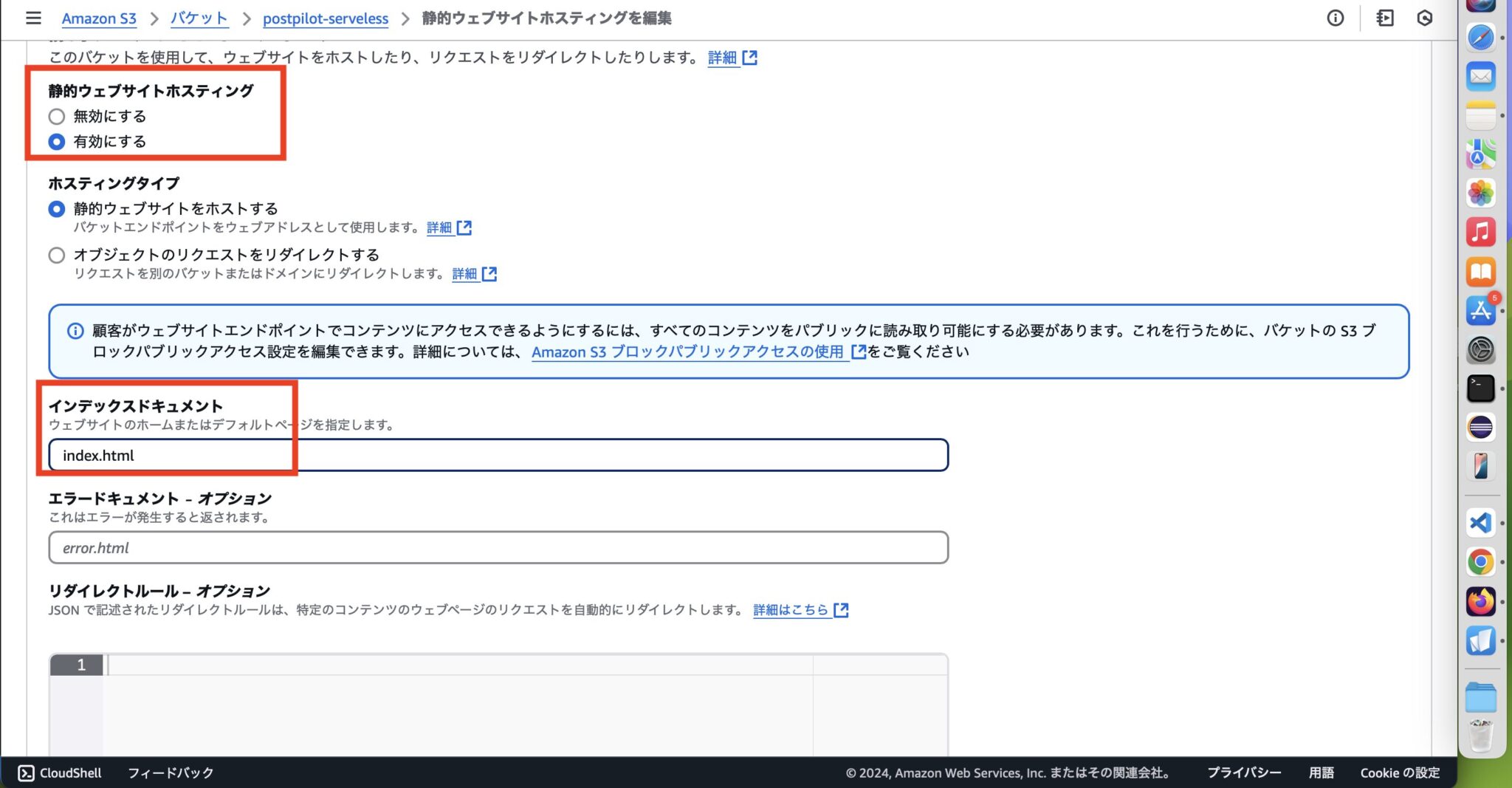1512x788 pixels.
Task: Focus the error.html エラードキュメント field
Action: tap(498, 547)
